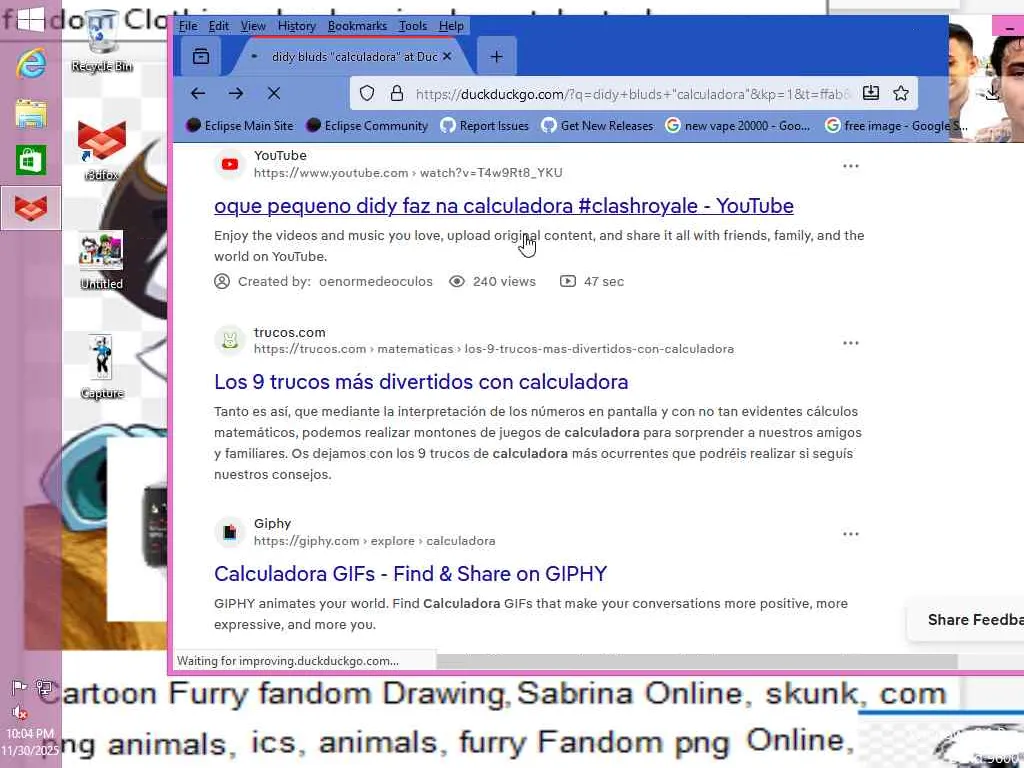Click the horizontal scrollbar at window bottom
The width and height of the screenshot is (1024, 768).
pos(697,661)
